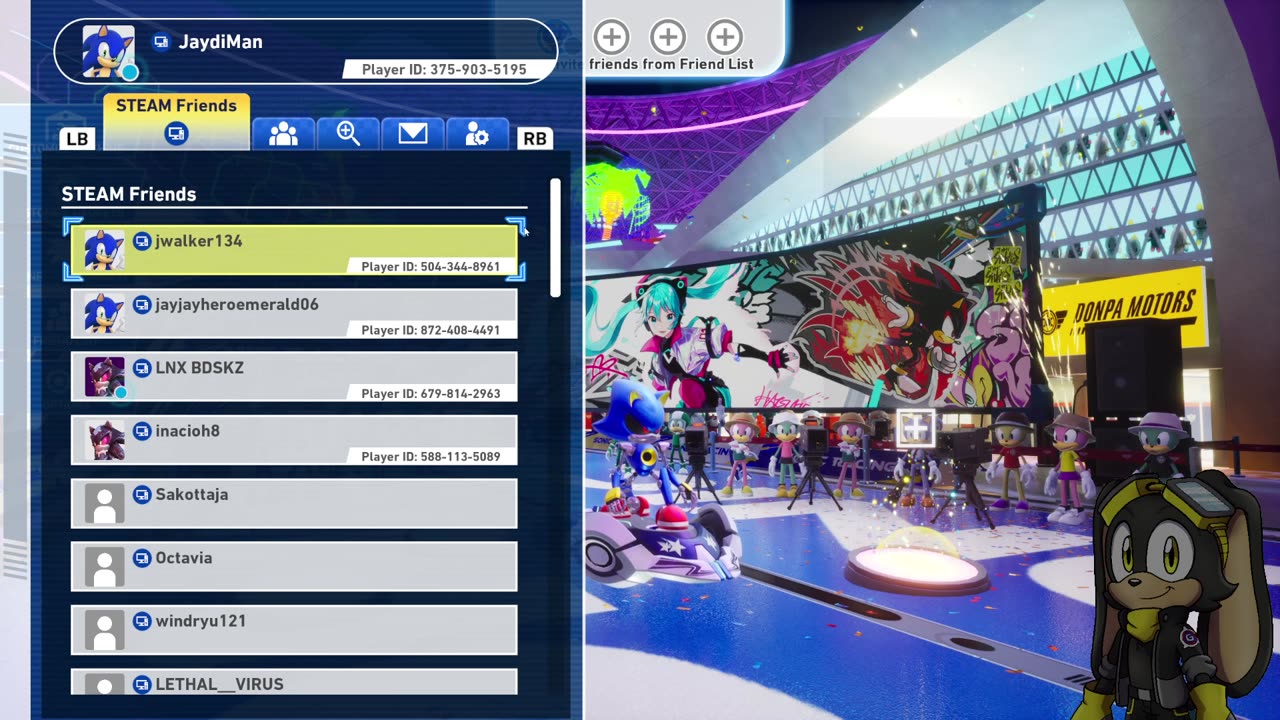1280x720 pixels.
Task: Click the platform icon beside jwalker134
Action: (x=142, y=241)
